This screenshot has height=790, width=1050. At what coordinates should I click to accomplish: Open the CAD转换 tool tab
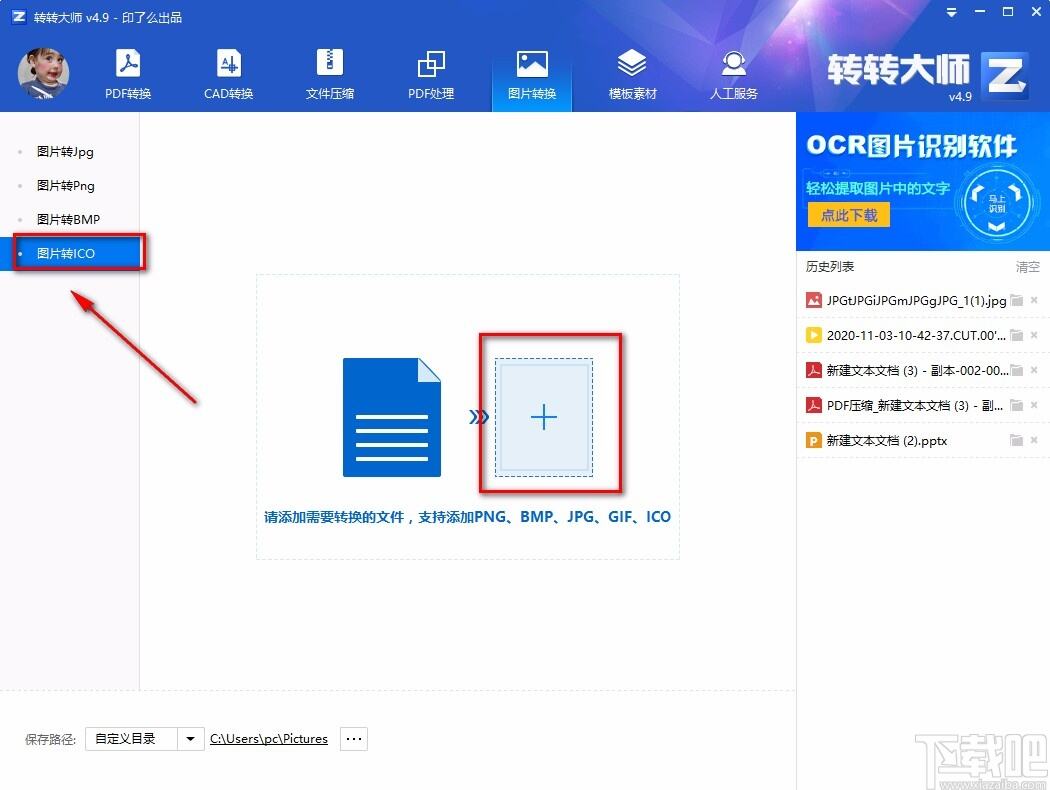(x=228, y=74)
